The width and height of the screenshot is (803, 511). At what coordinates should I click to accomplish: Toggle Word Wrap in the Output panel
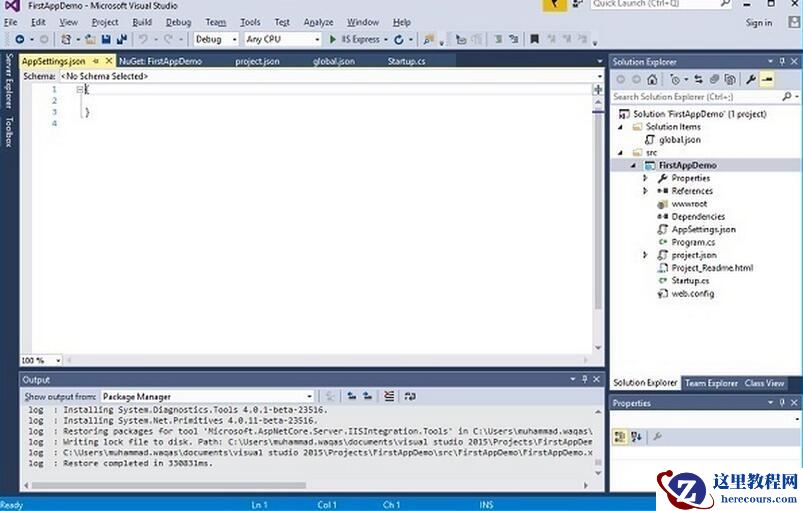tap(410, 396)
